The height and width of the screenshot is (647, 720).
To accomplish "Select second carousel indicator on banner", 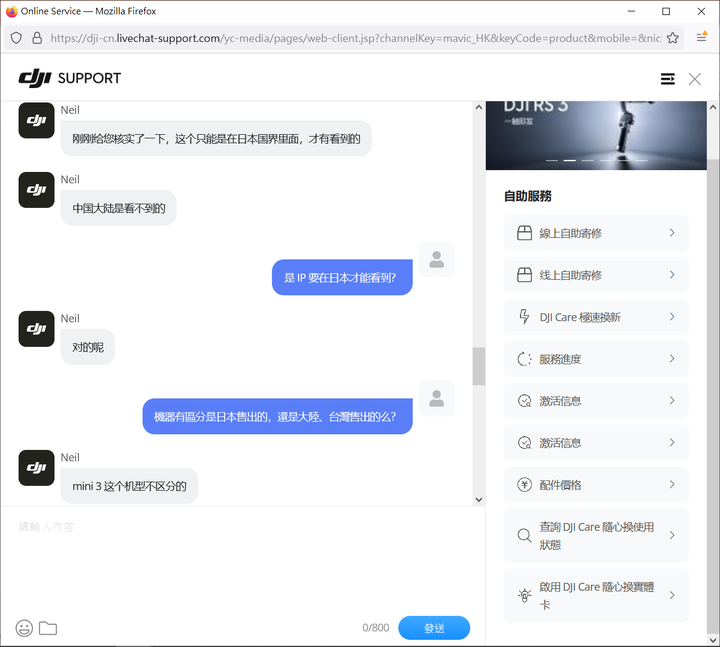I will pos(570,160).
